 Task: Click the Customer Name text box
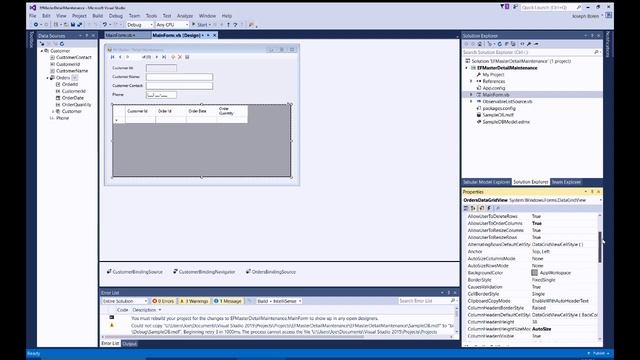(x=179, y=77)
